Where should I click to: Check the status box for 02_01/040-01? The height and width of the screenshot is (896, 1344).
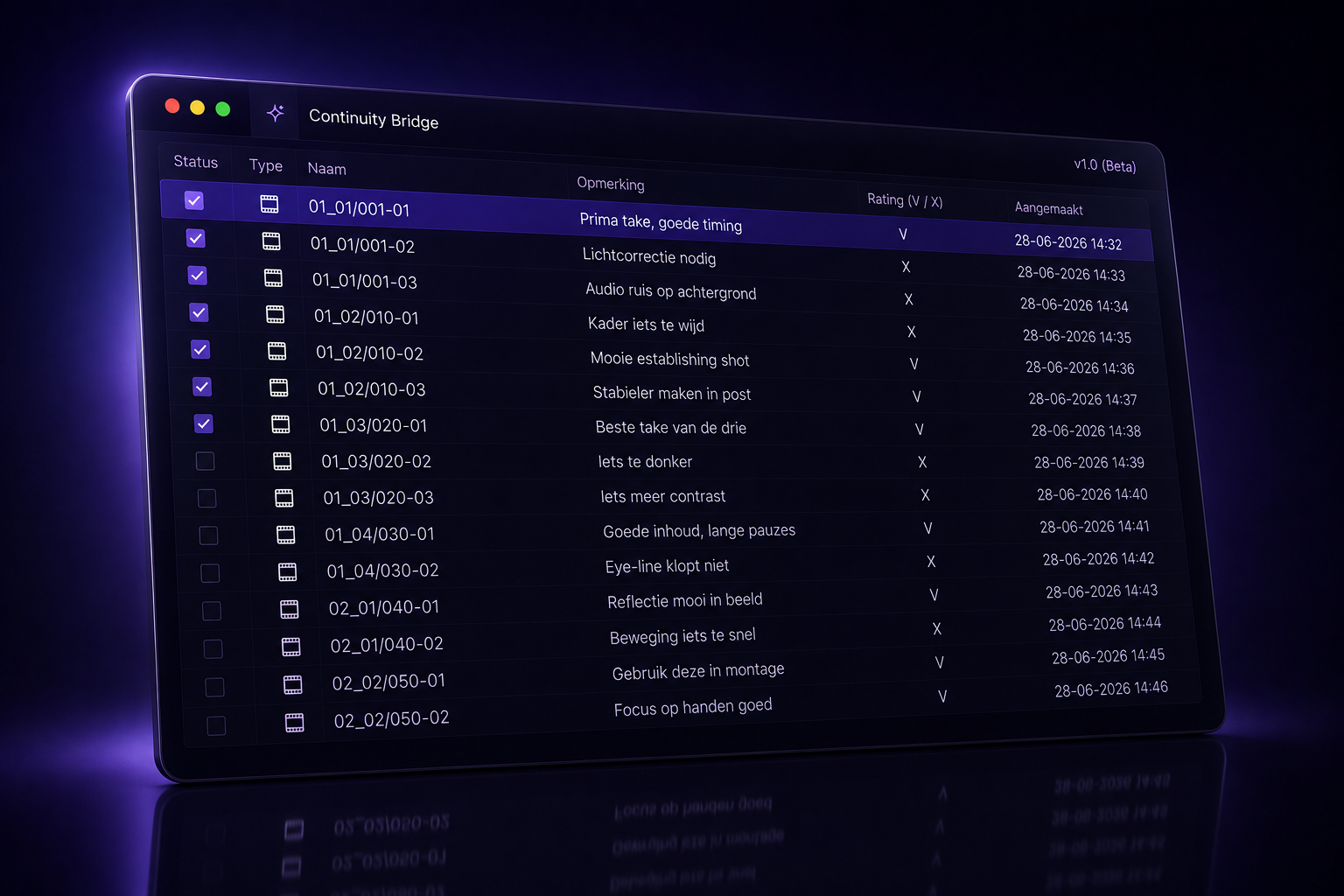tap(212, 610)
